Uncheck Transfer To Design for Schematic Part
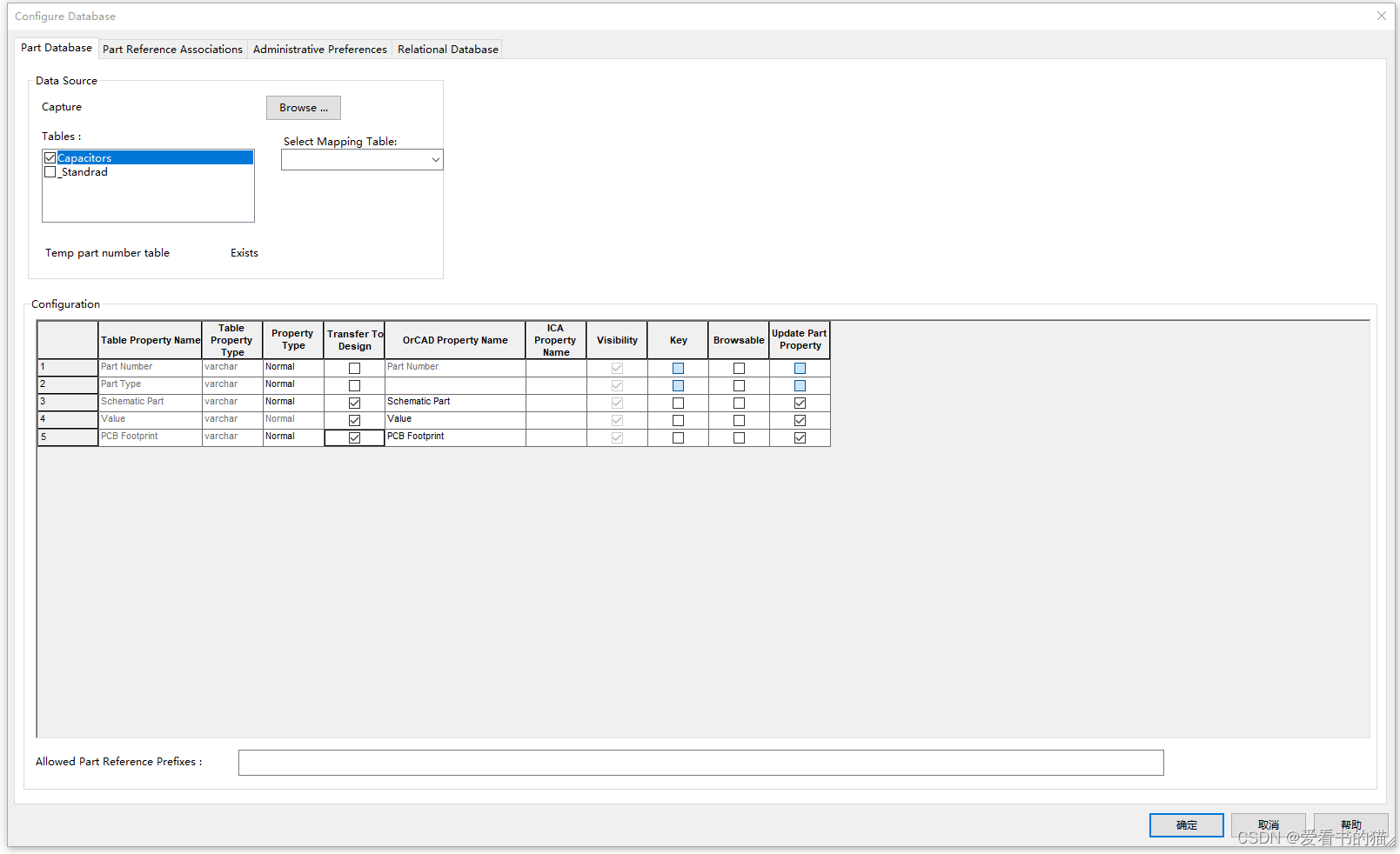The width and height of the screenshot is (1400, 854). (354, 402)
